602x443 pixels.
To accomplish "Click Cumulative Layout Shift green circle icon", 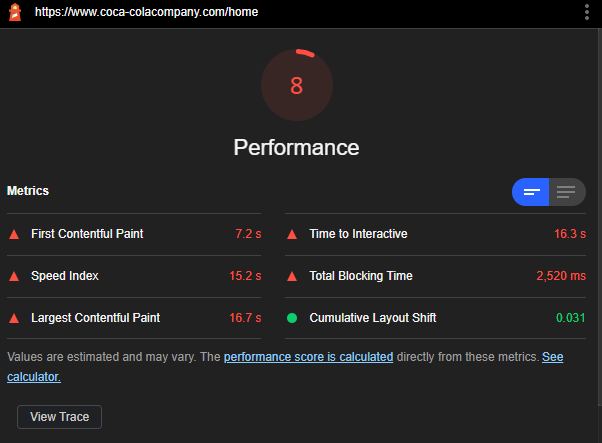I will [292, 318].
